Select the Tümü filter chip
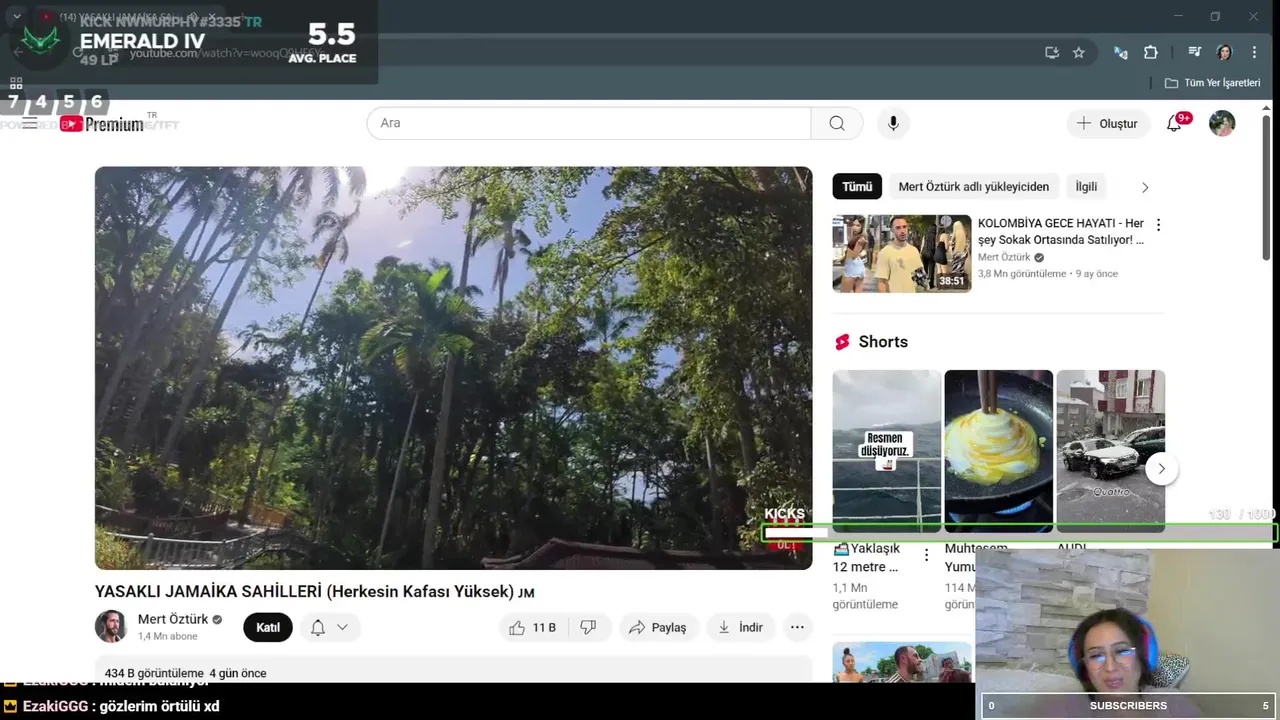This screenshot has width=1280, height=720. pyautogui.click(x=857, y=187)
